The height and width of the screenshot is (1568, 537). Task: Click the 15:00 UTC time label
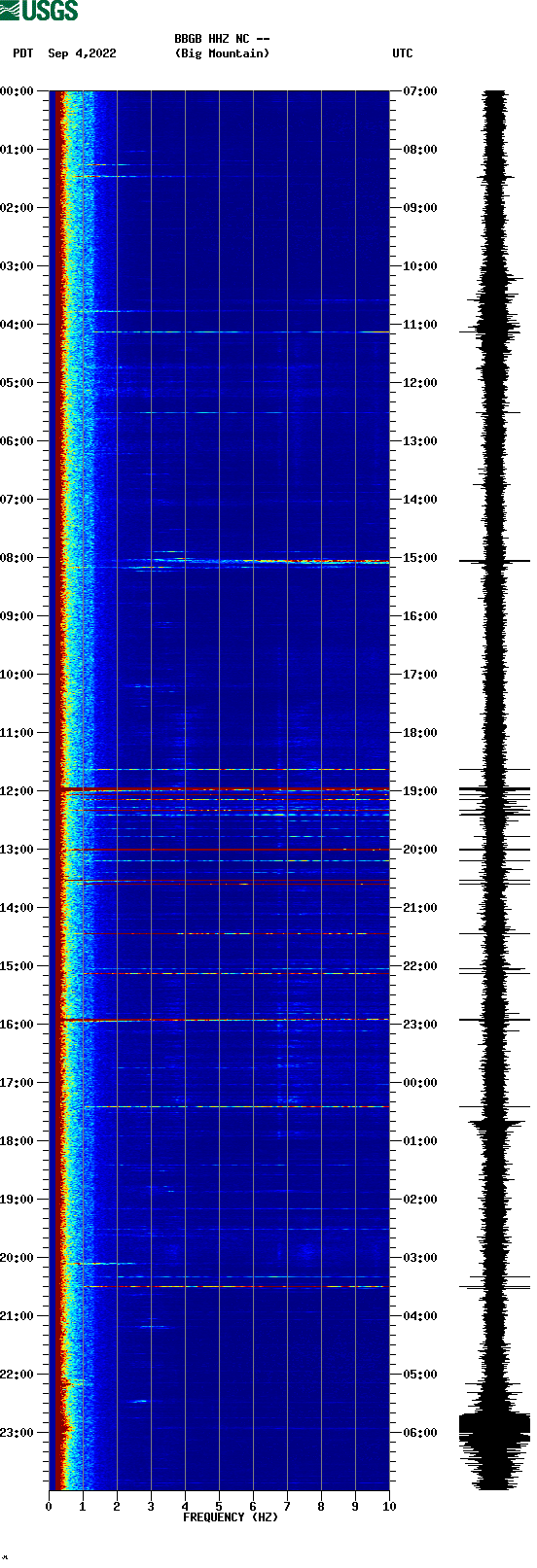[420, 558]
